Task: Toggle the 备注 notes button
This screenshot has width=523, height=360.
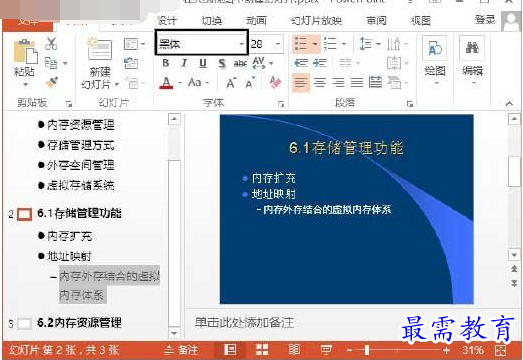Action: [x=181, y=350]
